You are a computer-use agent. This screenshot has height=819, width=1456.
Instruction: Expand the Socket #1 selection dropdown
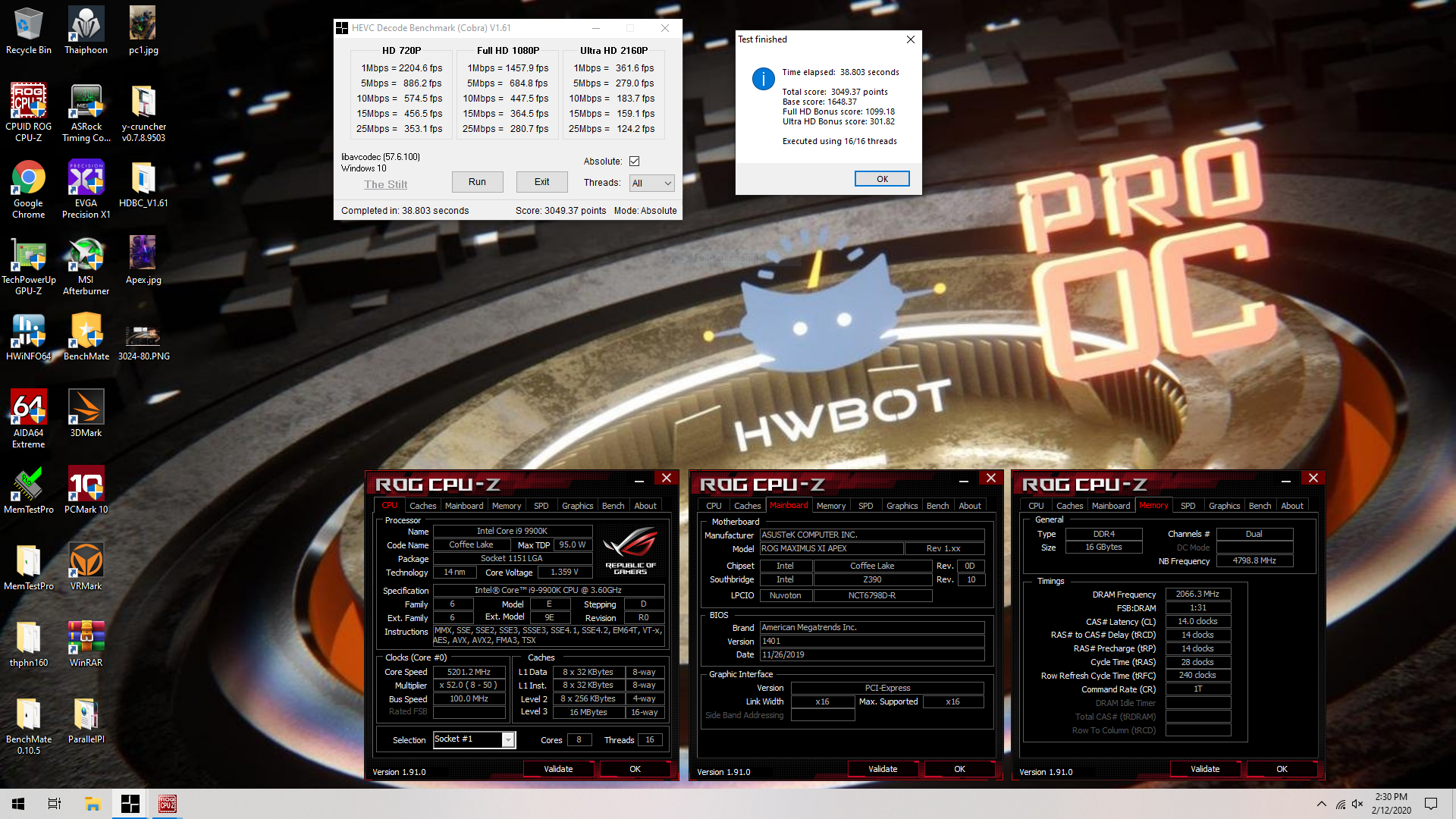(508, 739)
